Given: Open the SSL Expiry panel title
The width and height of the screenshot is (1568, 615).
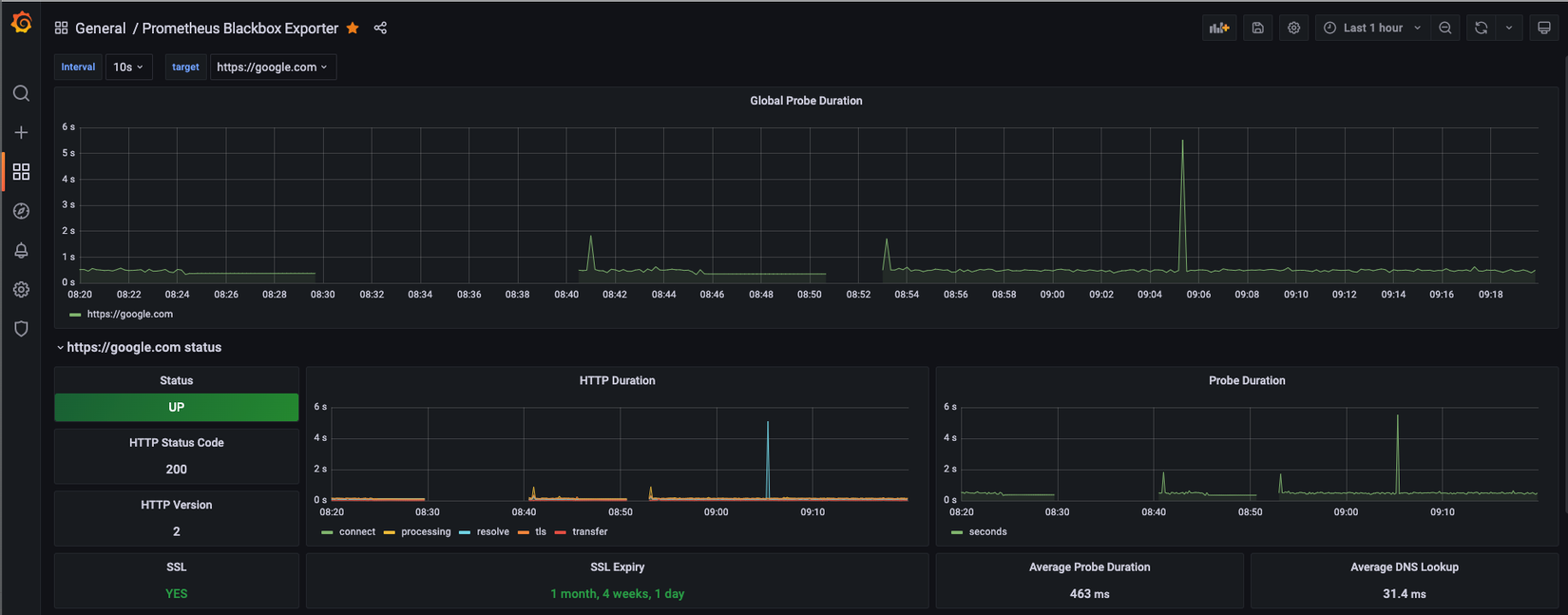Looking at the screenshot, I should tap(617, 567).
